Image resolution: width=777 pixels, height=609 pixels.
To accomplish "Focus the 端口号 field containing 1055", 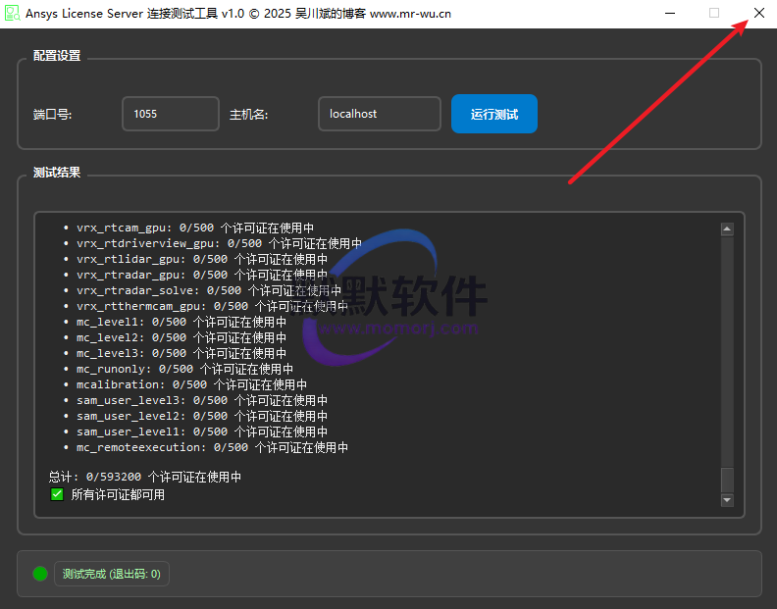I will [x=170, y=114].
